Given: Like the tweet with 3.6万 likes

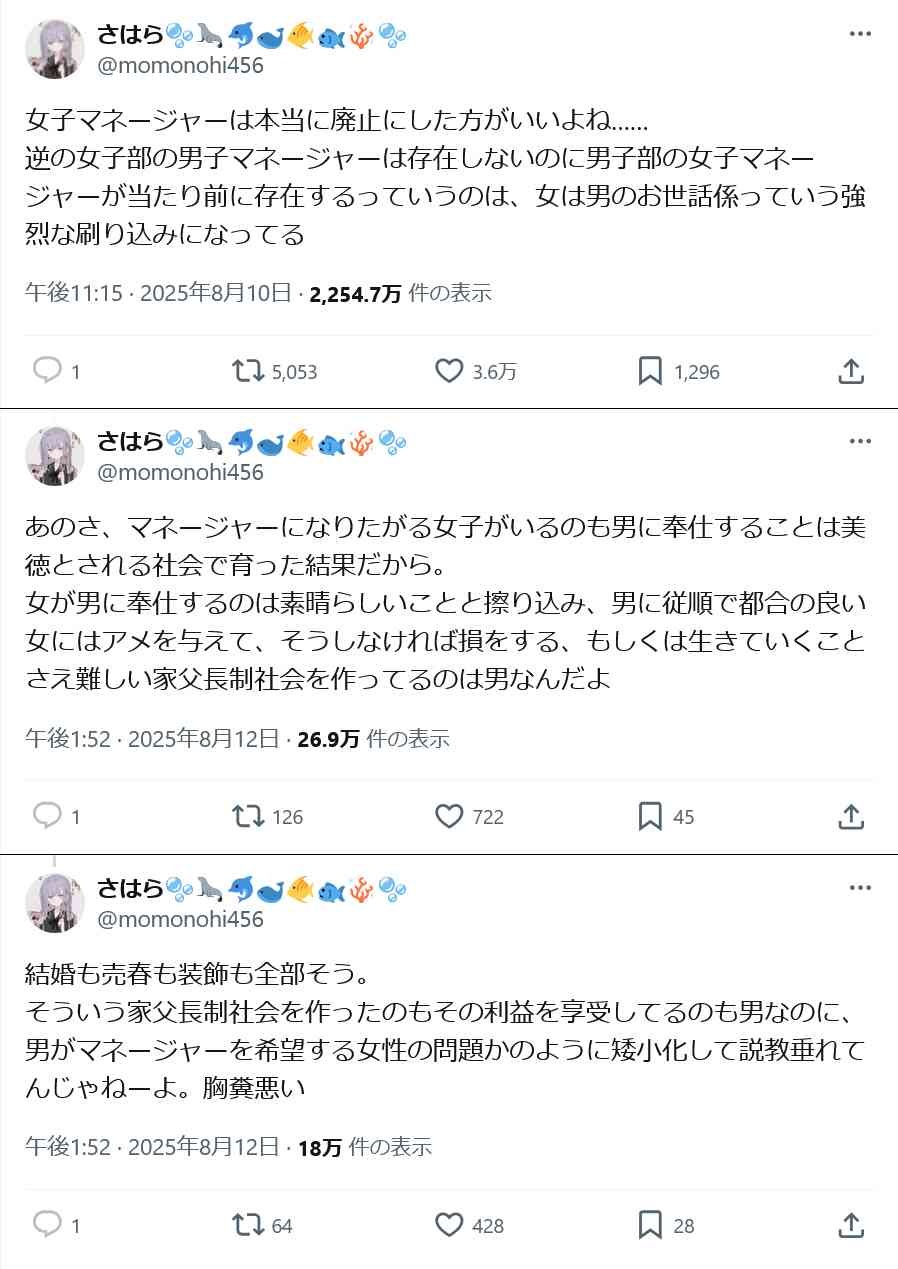Looking at the screenshot, I should coord(449,371).
